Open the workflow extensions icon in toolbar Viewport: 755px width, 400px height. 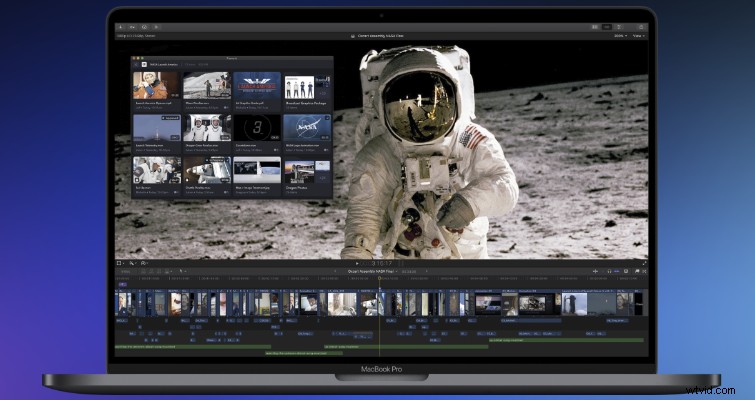(x=156, y=27)
